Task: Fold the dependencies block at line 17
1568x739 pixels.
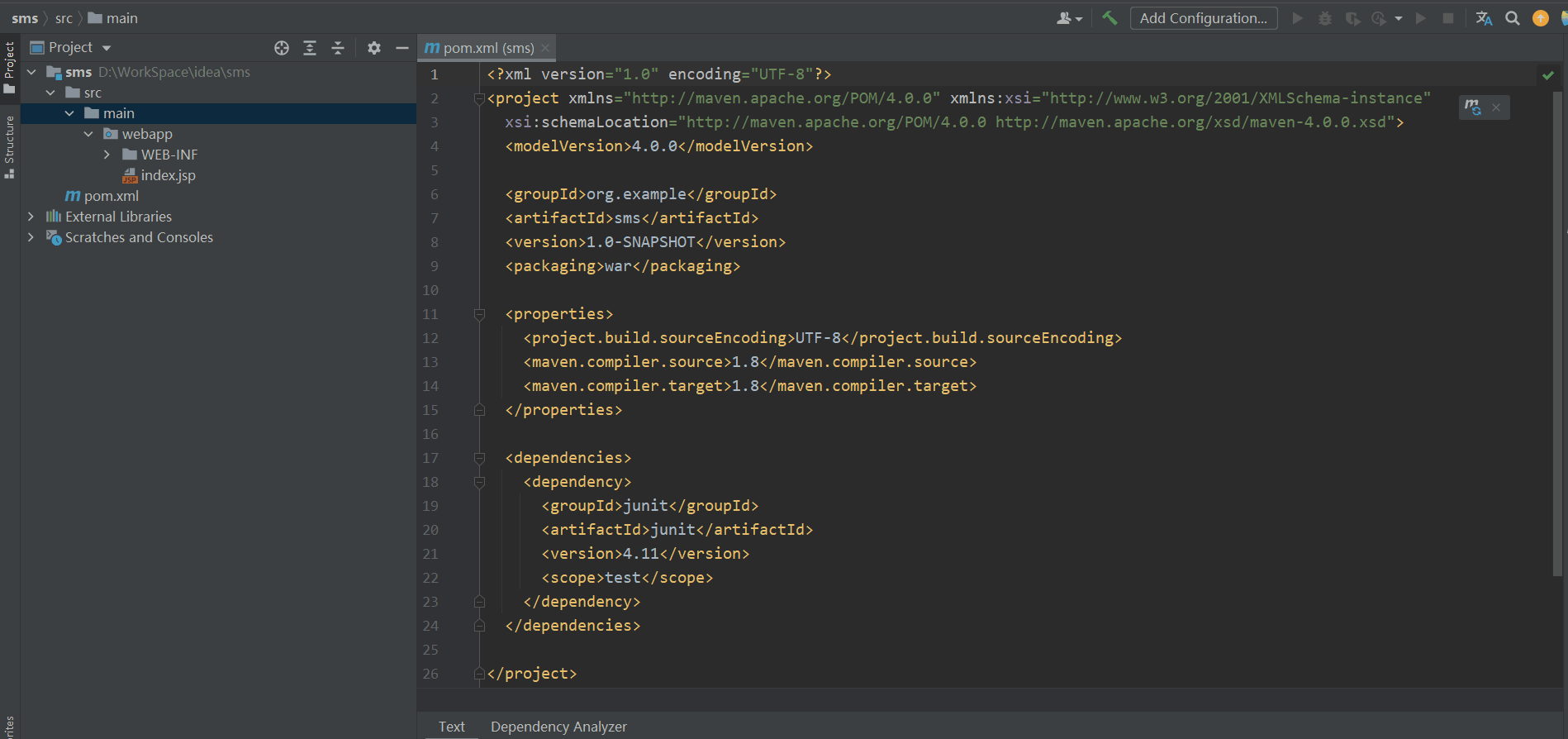Action: tap(479, 458)
